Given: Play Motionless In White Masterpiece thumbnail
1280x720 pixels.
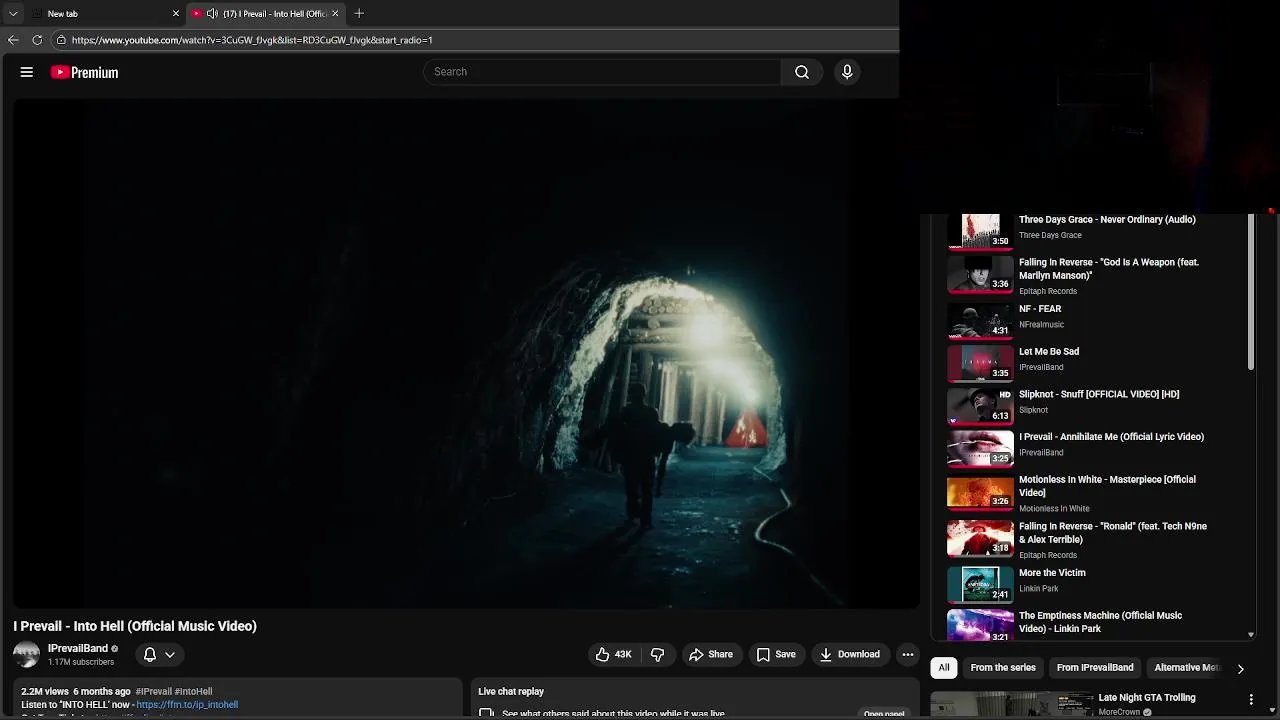Looking at the screenshot, I should tap(980, 492).
